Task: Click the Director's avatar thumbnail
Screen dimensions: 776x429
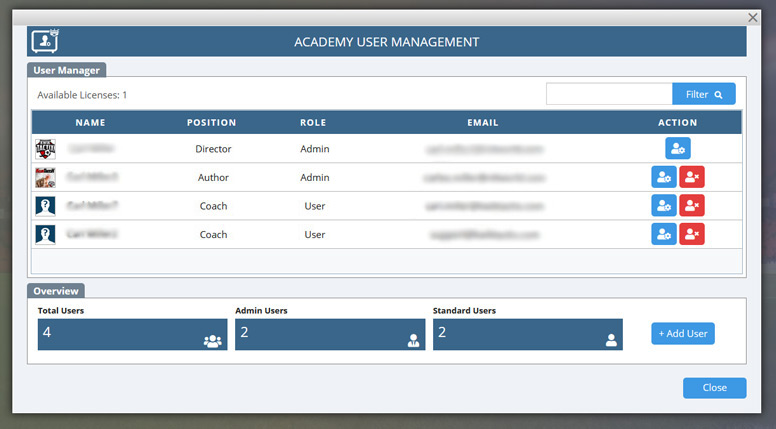Action: point(44,149)
